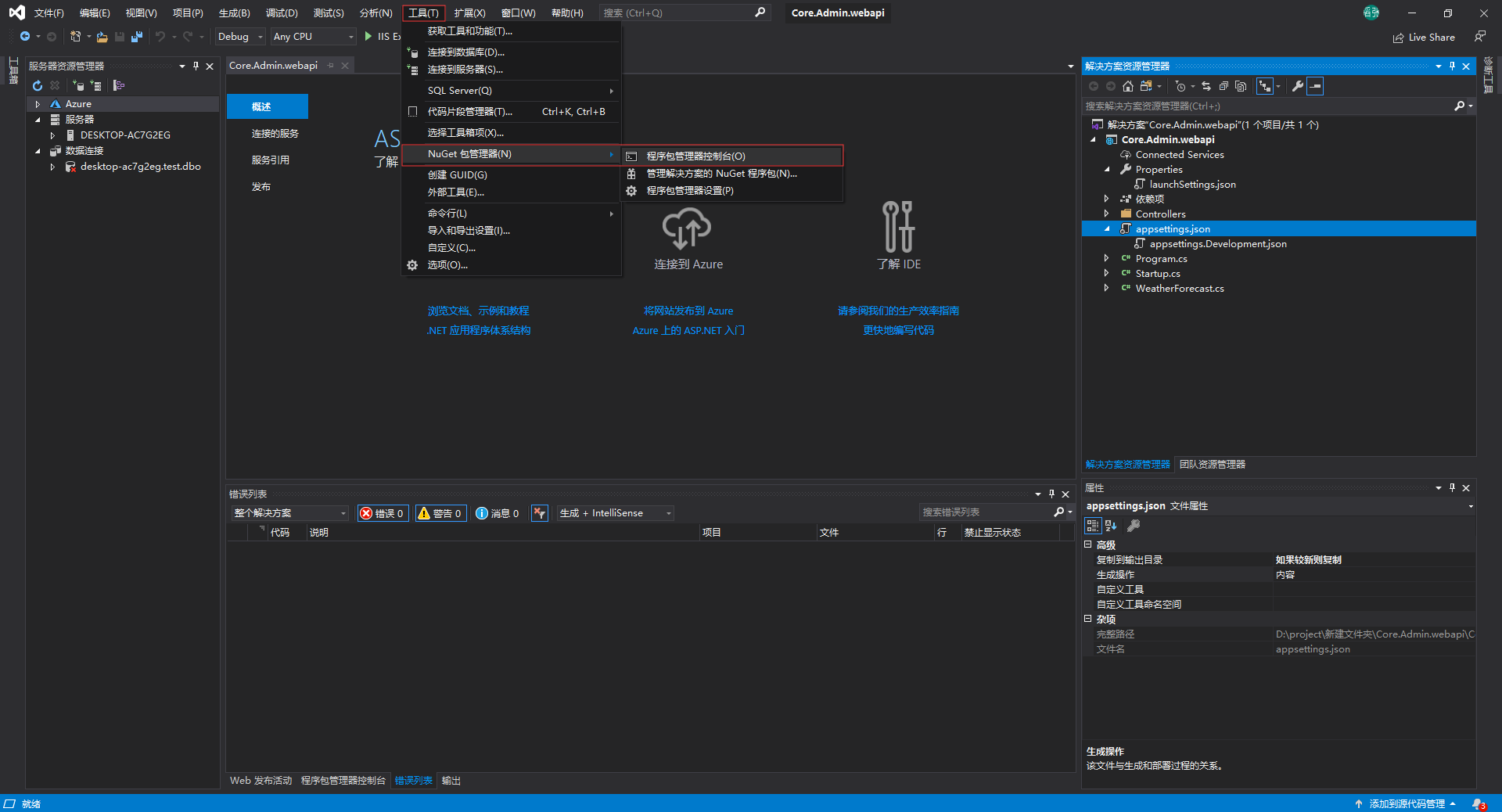Click the Collapse All icon in Solution Explorer
Screen dimensions: 1502x812
point(1224,86)
